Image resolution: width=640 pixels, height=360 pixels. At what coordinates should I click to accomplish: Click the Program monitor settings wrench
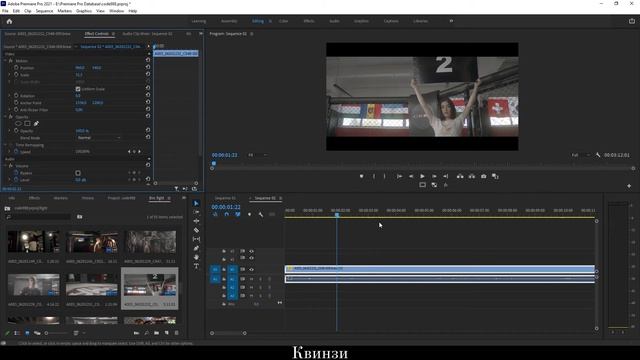pos(598,155)
